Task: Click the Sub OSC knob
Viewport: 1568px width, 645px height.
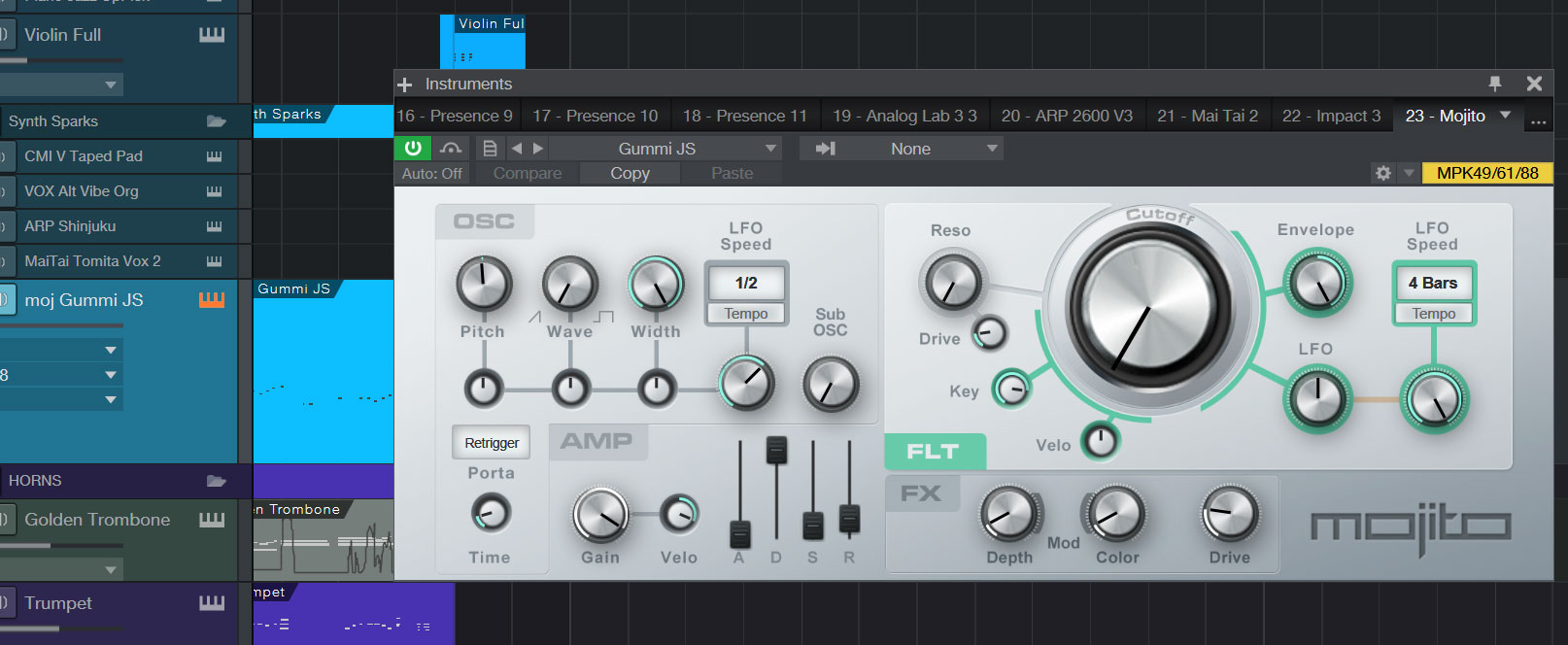Action: [832, 384]
